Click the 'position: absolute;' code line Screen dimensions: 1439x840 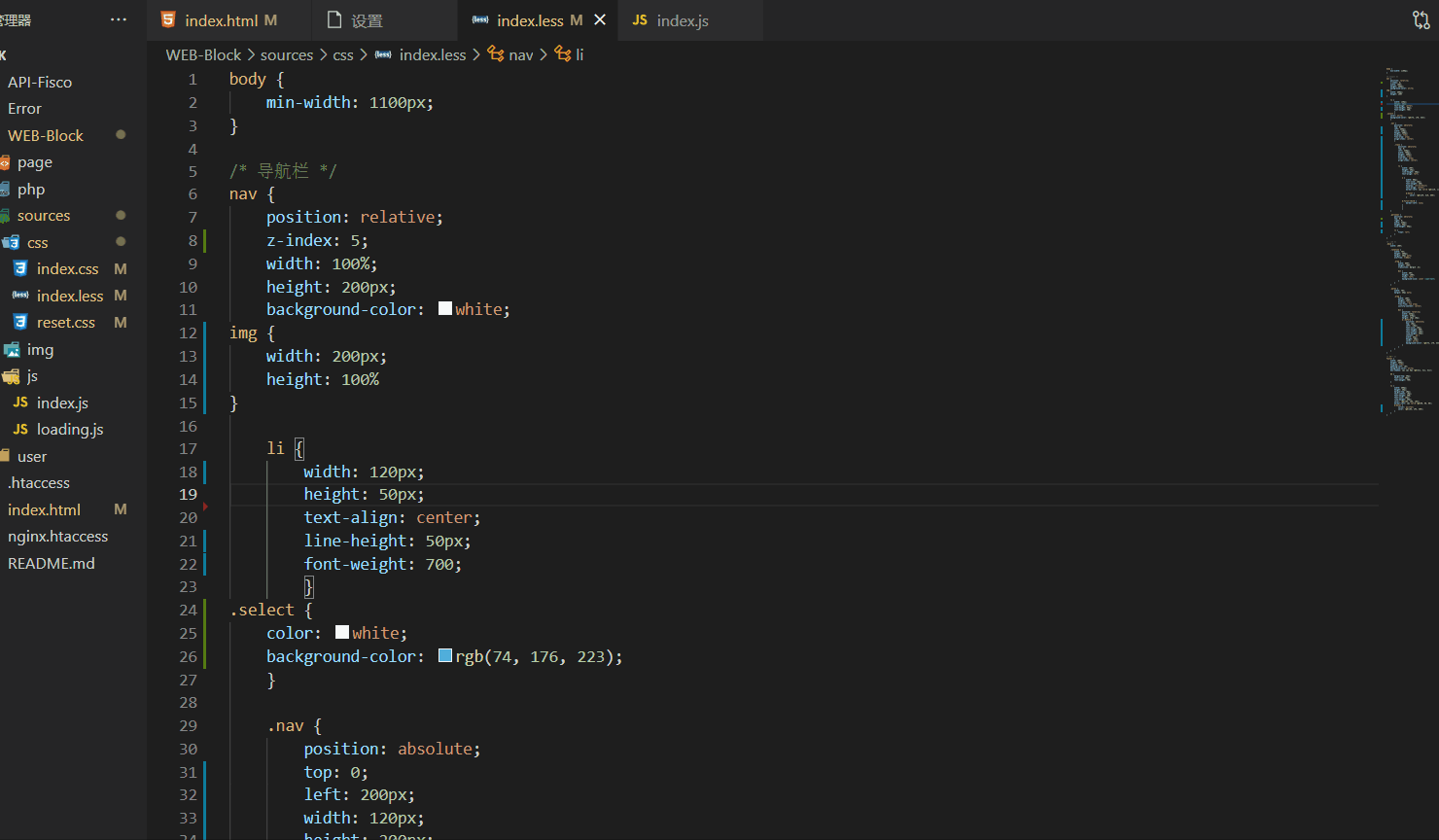(392, 749)
